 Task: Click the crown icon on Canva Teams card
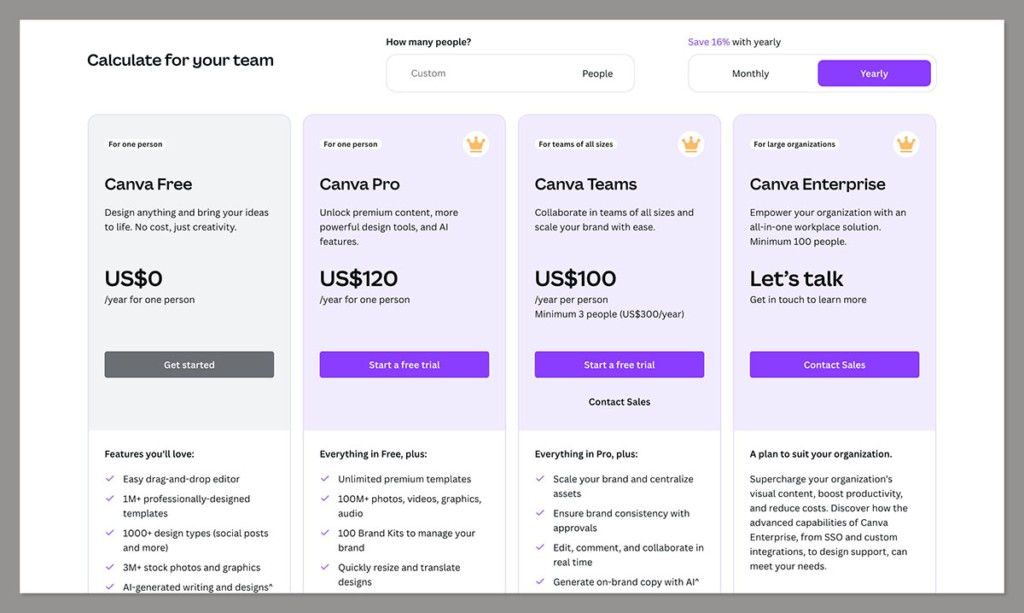tap(690, 143)
